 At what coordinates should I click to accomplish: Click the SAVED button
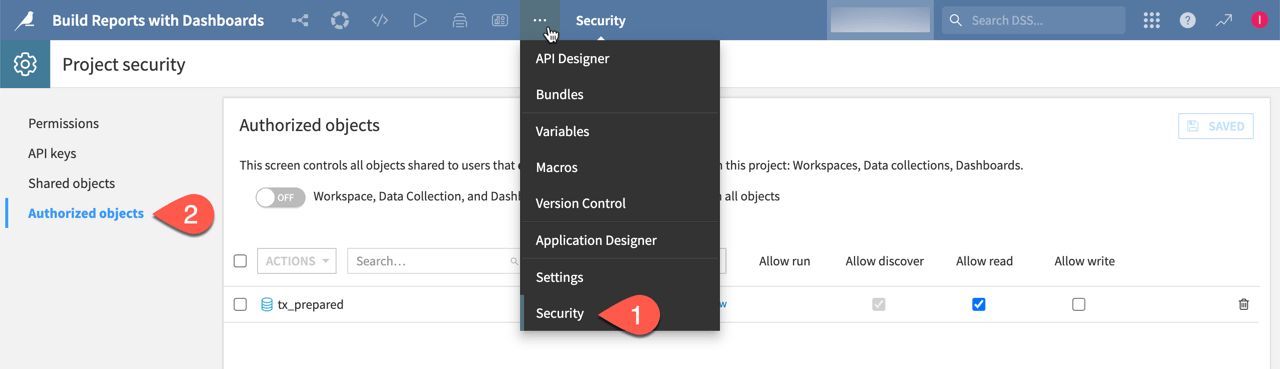[1216, 126]
